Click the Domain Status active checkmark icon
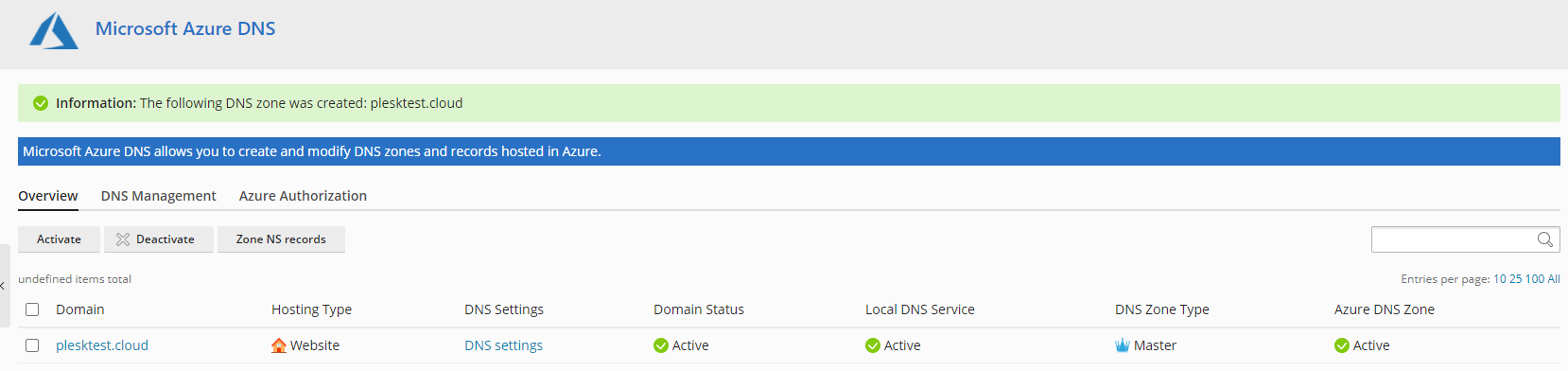 (x=661, y=345)
